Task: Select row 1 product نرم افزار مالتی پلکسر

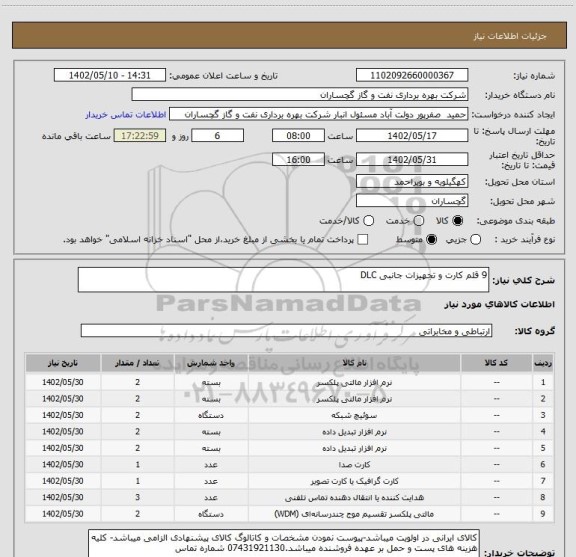Action: coord(354,382)
